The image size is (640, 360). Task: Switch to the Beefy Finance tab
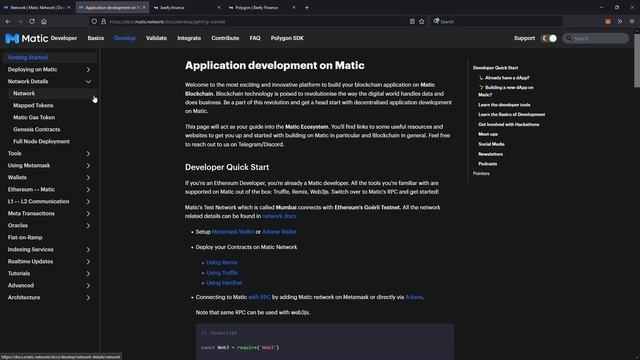(x=186, y=7)
